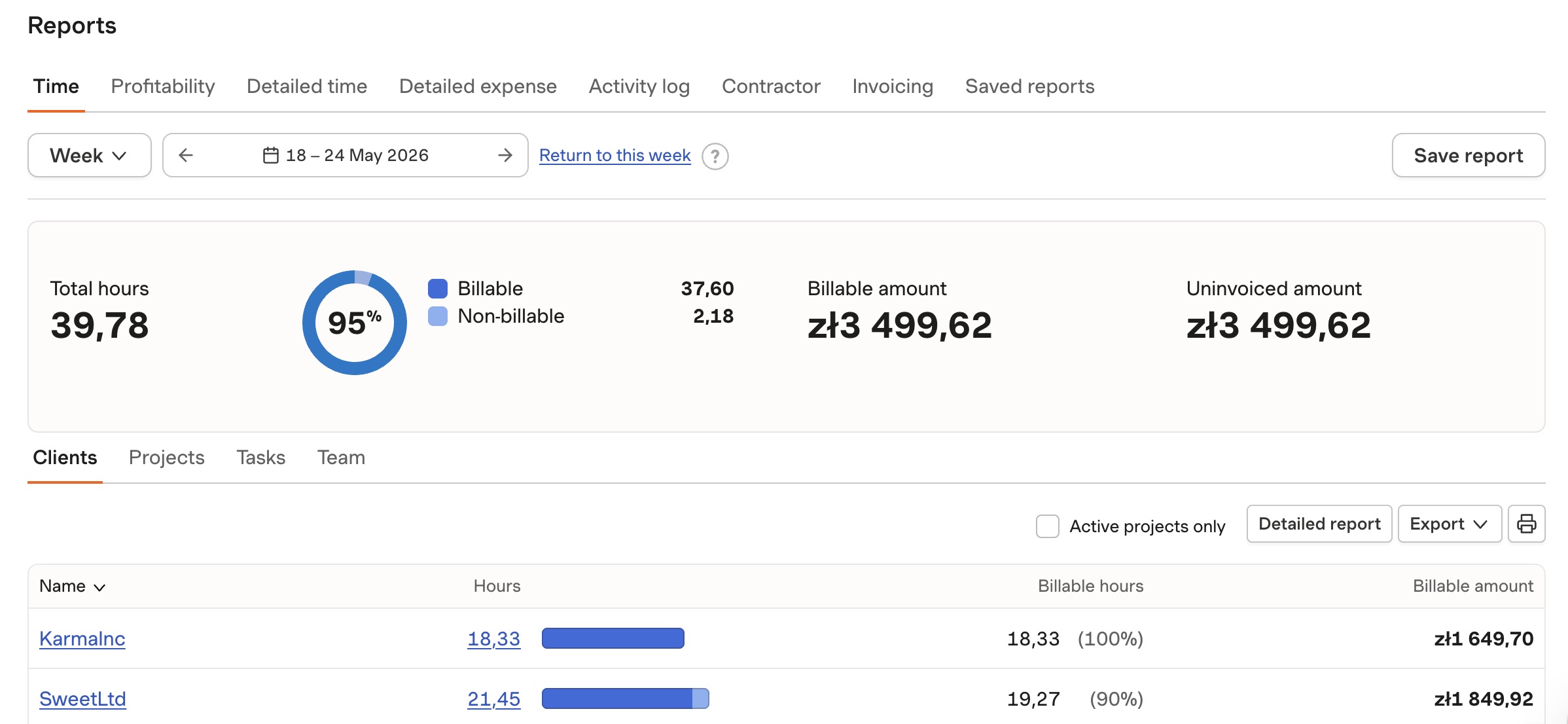1568x724 pixels.
Task: Click KarmaInc billable amount zł1 649,70
Action: point(1484,639)
